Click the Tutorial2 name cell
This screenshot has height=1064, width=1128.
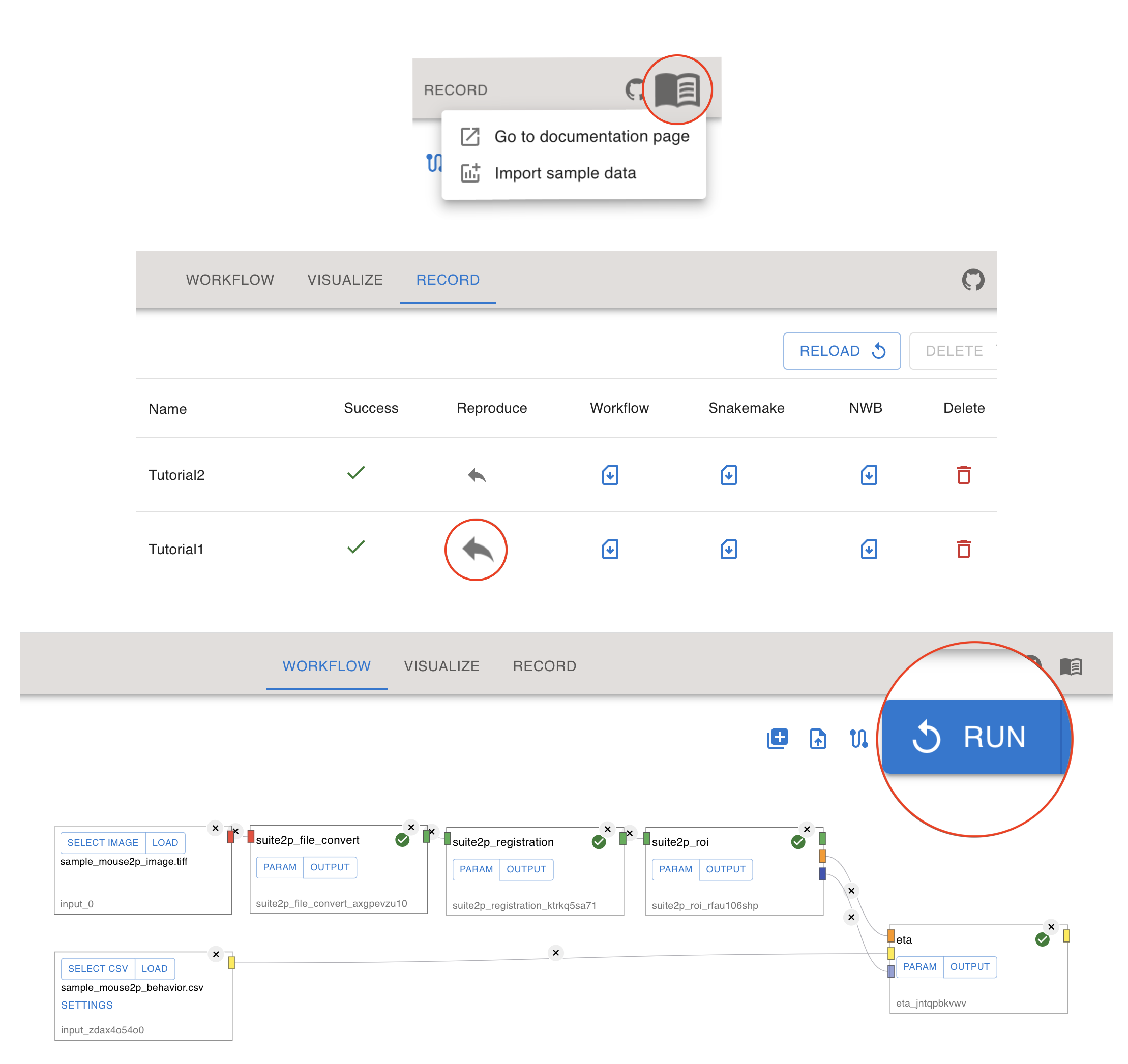tap(176, 475)
